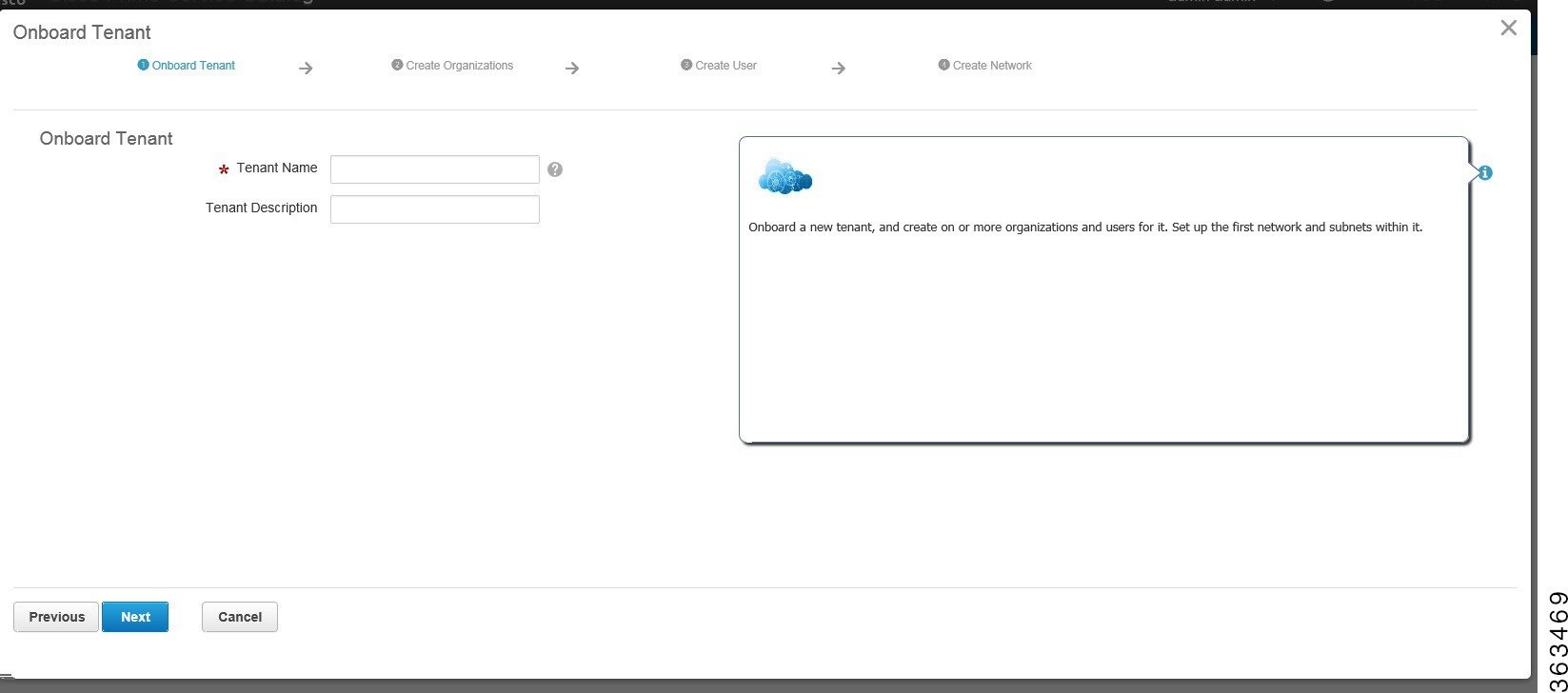Viewport: 1568px width, 693px height.
Task: Select the Create Network step
Action: [x=985, y=66]
